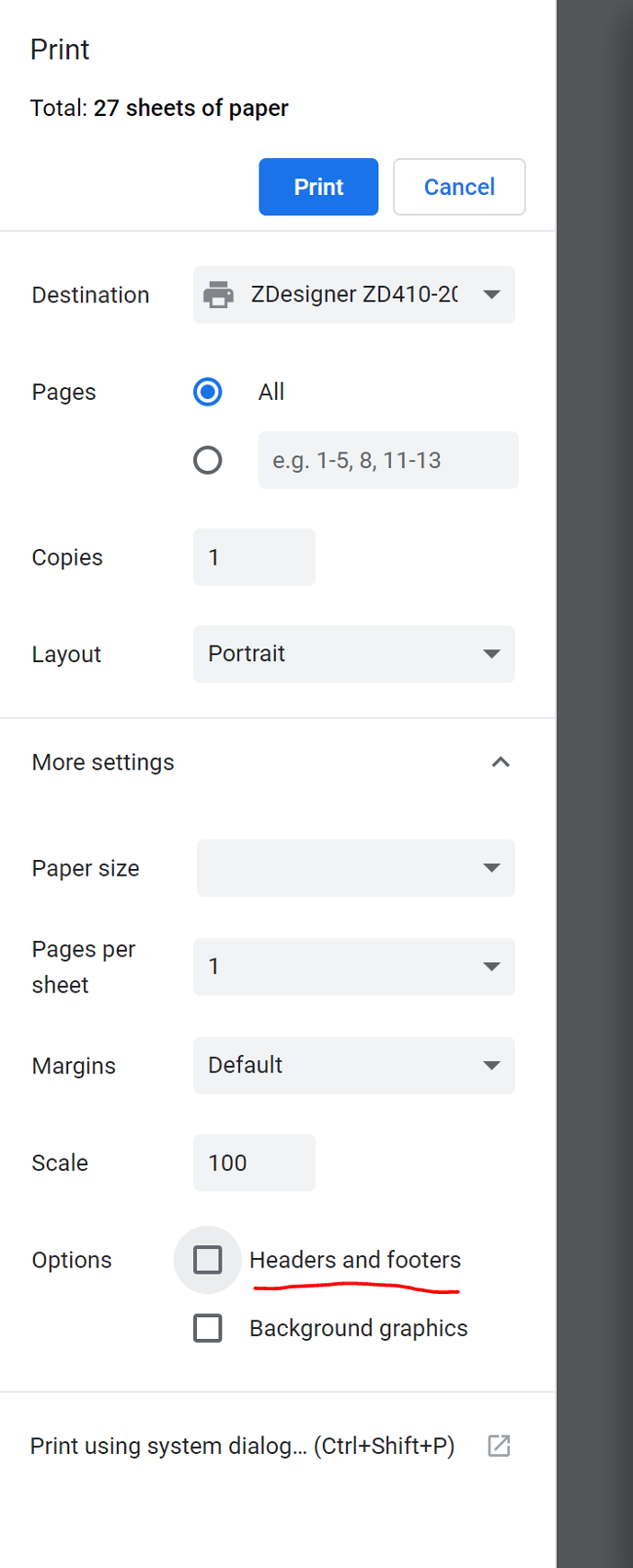Click the printer icon in Destination
This screenshot has width=633, height=1568.
pyautogui.click(x=218, y=294)
